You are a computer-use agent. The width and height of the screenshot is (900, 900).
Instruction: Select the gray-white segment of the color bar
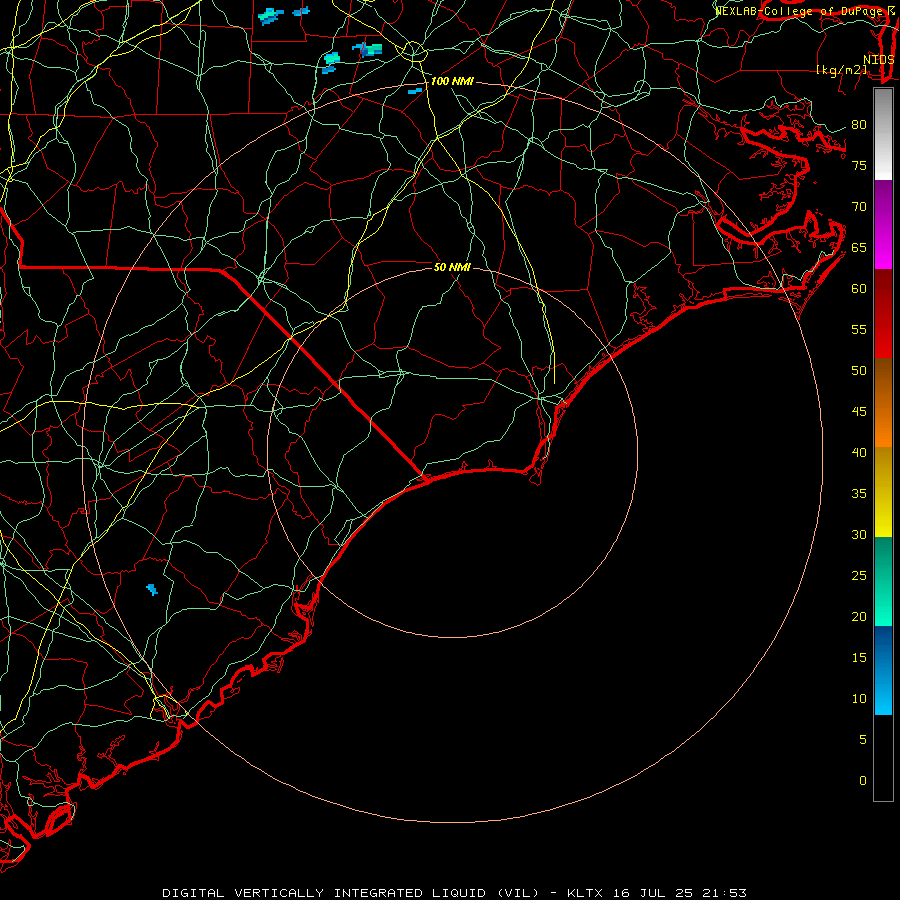pyautogui.click(x=883, y=134)
